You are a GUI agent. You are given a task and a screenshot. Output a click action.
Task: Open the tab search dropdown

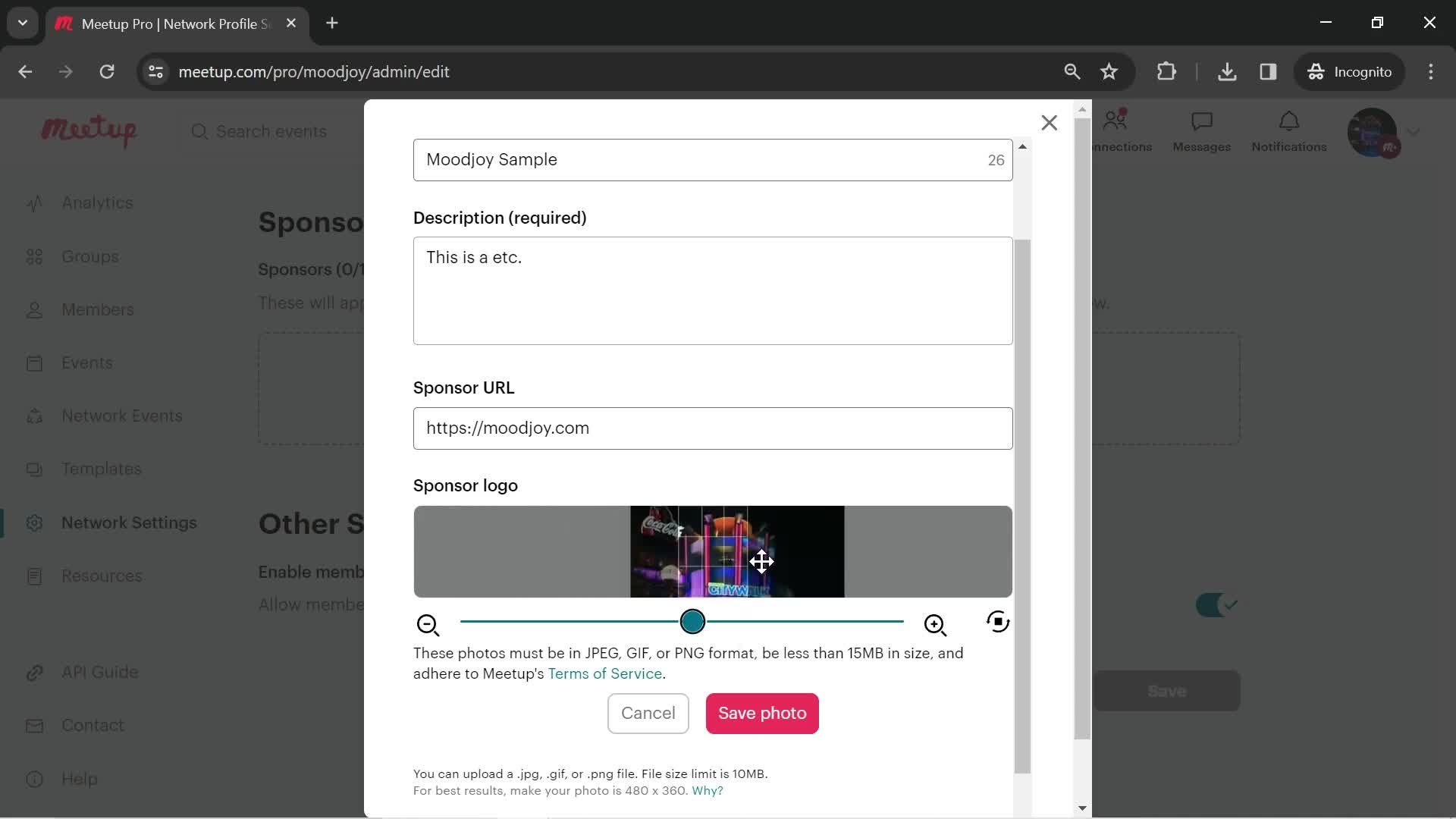coord(23,24)
